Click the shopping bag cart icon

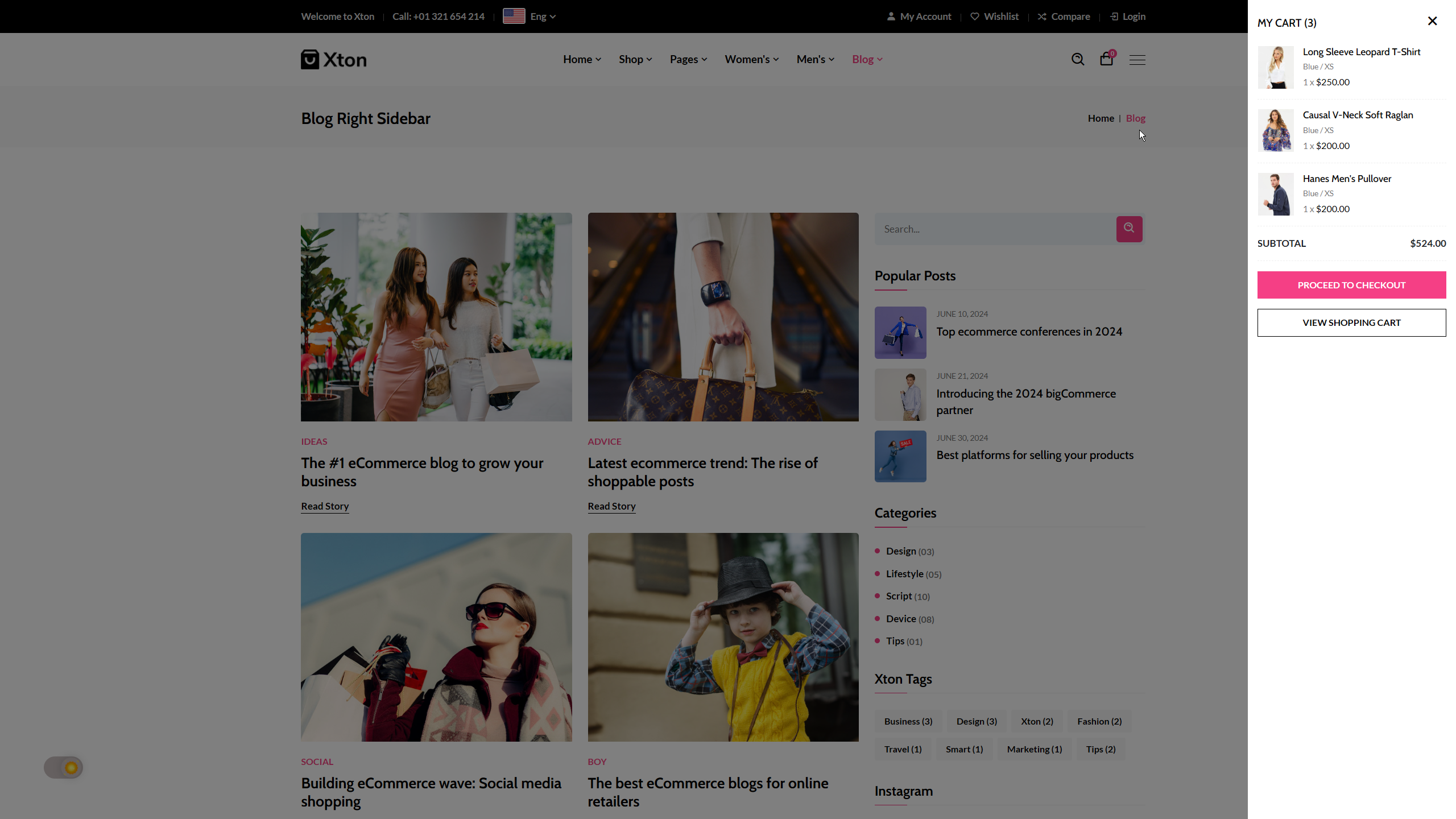tap(1106, 59)
